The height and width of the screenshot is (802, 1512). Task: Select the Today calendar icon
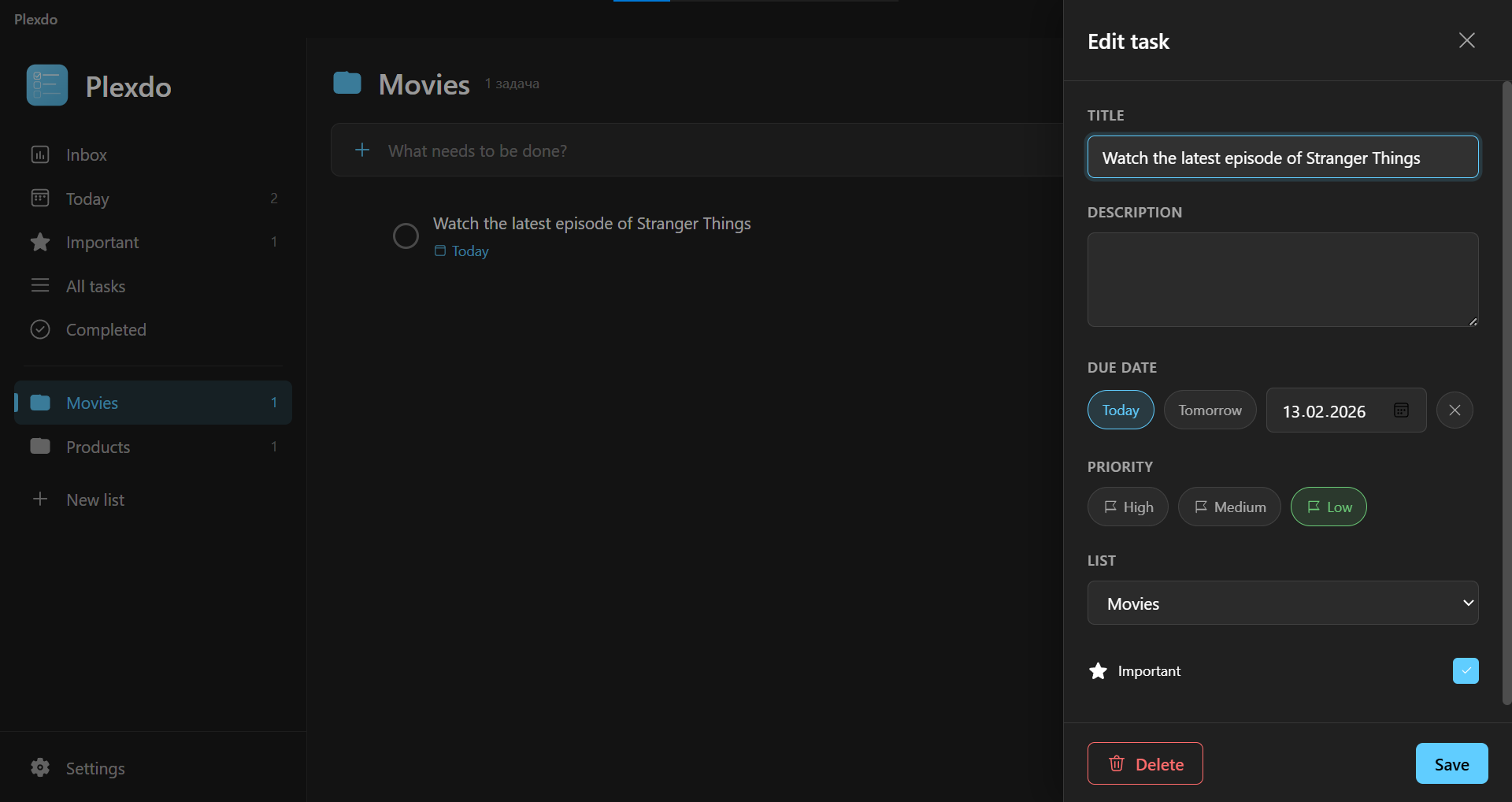[x=41, y=198]
